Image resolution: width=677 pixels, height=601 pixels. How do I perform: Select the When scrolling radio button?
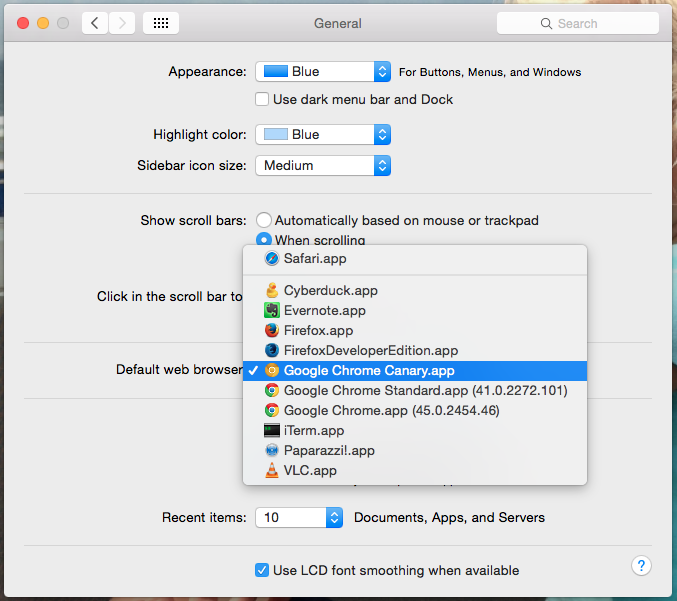tap(264, 239)
